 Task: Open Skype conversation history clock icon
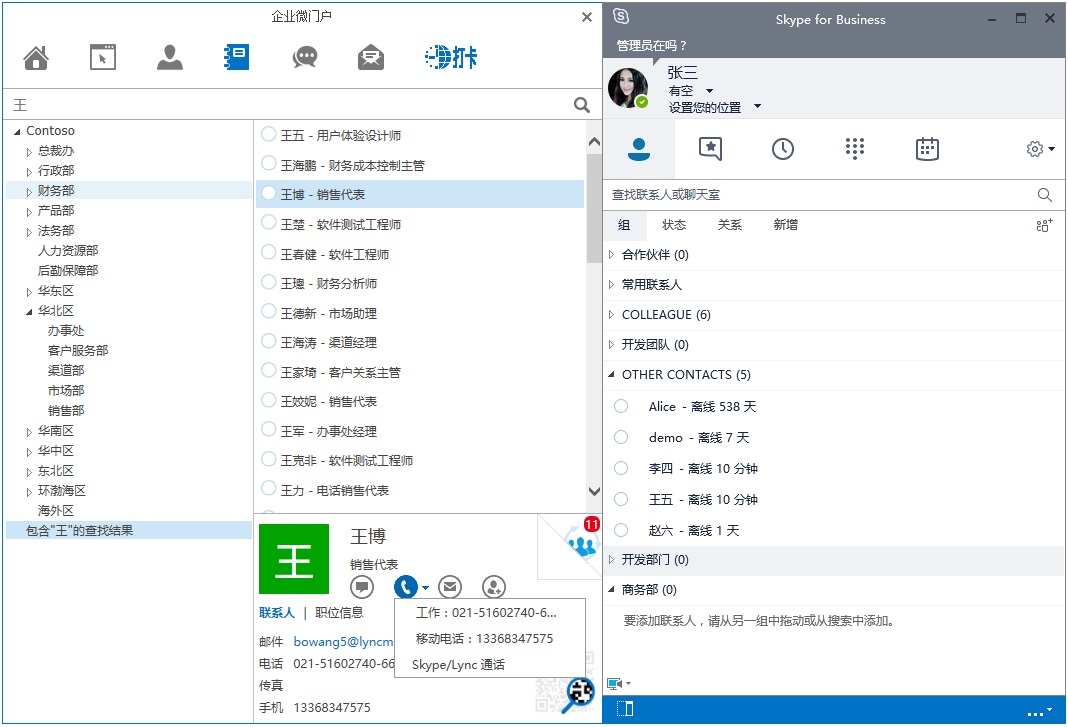coord(783,149)
